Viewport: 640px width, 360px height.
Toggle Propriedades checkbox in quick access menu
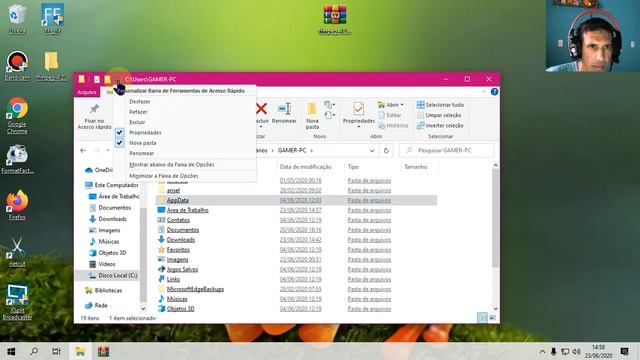click(119, 133)
